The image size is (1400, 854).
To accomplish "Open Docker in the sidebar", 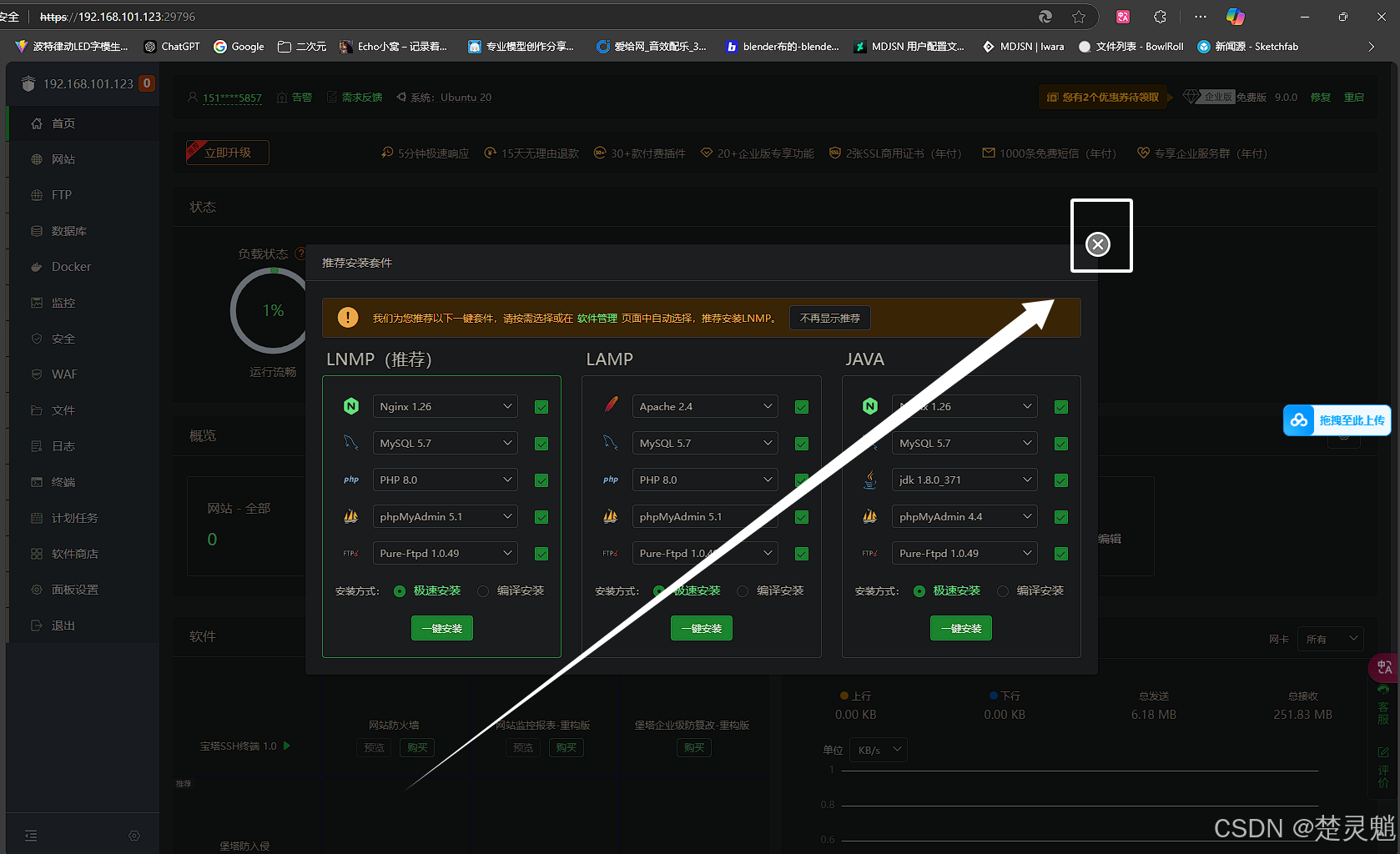I will click(83, 267).
